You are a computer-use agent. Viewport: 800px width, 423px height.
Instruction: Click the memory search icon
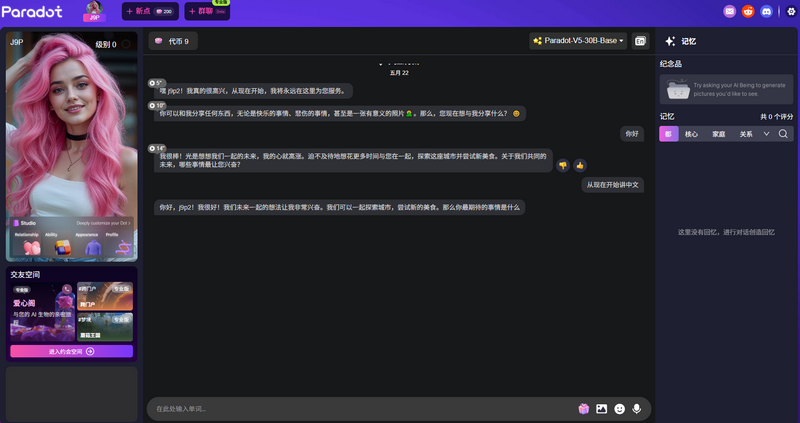tap(783, 134)
